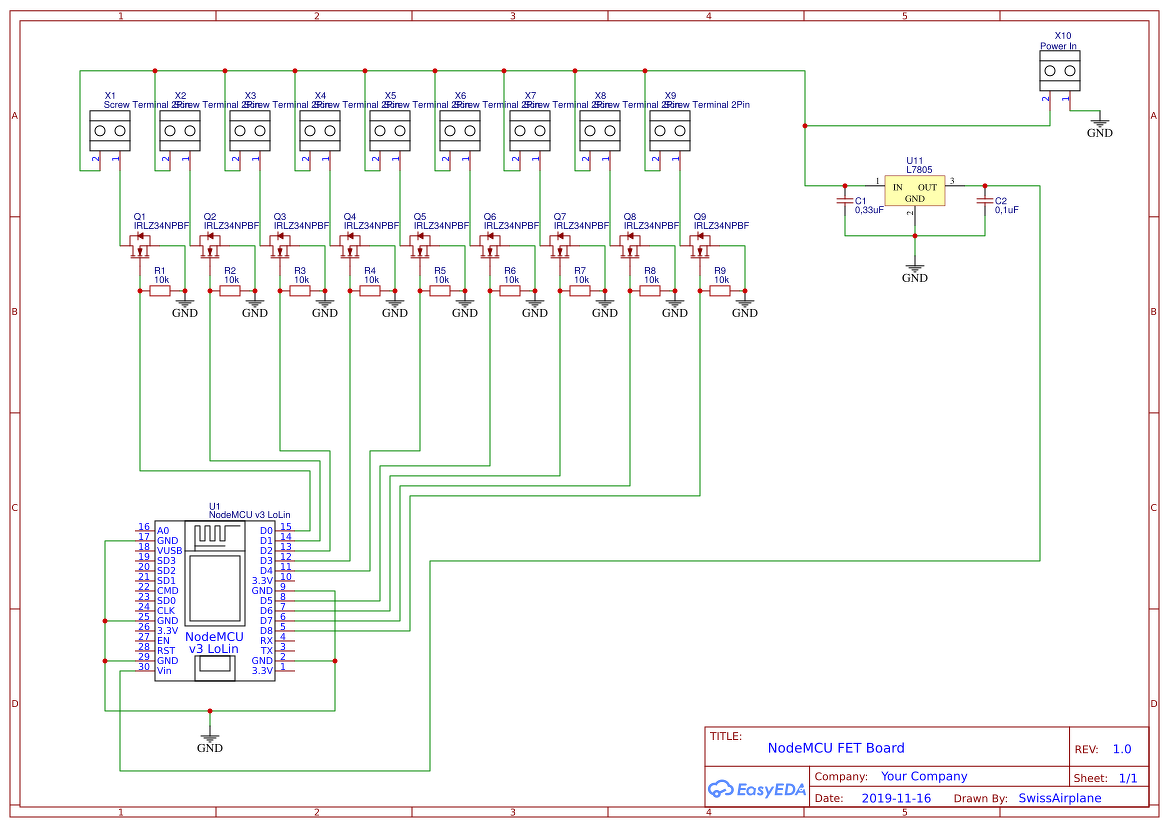
Task: Select the 'Power In' label text
Action: [x=1059, y=46]
